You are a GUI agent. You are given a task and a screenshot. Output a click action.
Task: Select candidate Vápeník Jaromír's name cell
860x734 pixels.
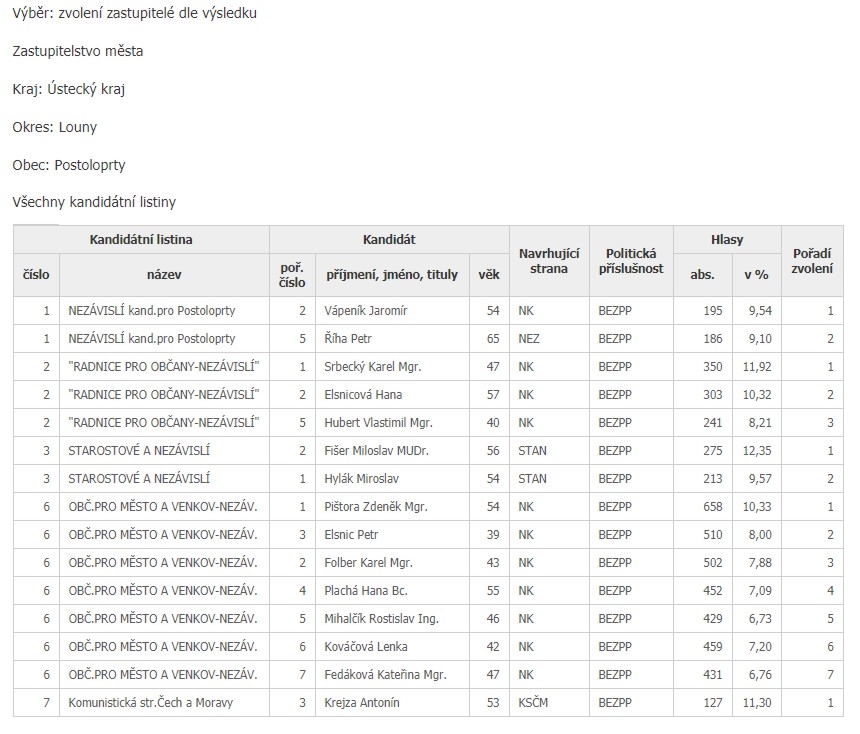392,311
